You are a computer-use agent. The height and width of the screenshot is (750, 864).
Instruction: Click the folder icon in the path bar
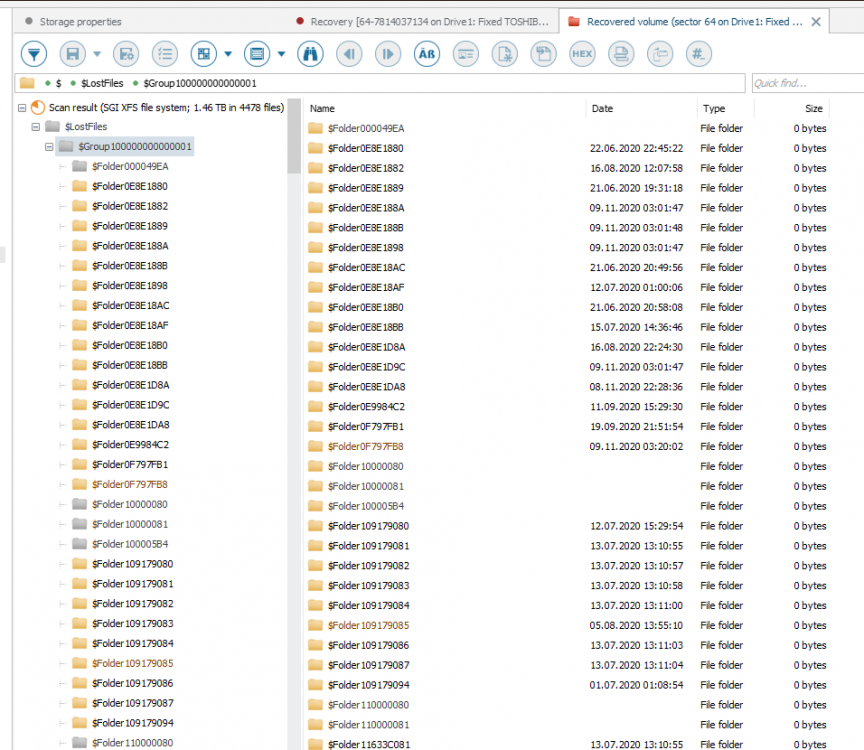27,83
